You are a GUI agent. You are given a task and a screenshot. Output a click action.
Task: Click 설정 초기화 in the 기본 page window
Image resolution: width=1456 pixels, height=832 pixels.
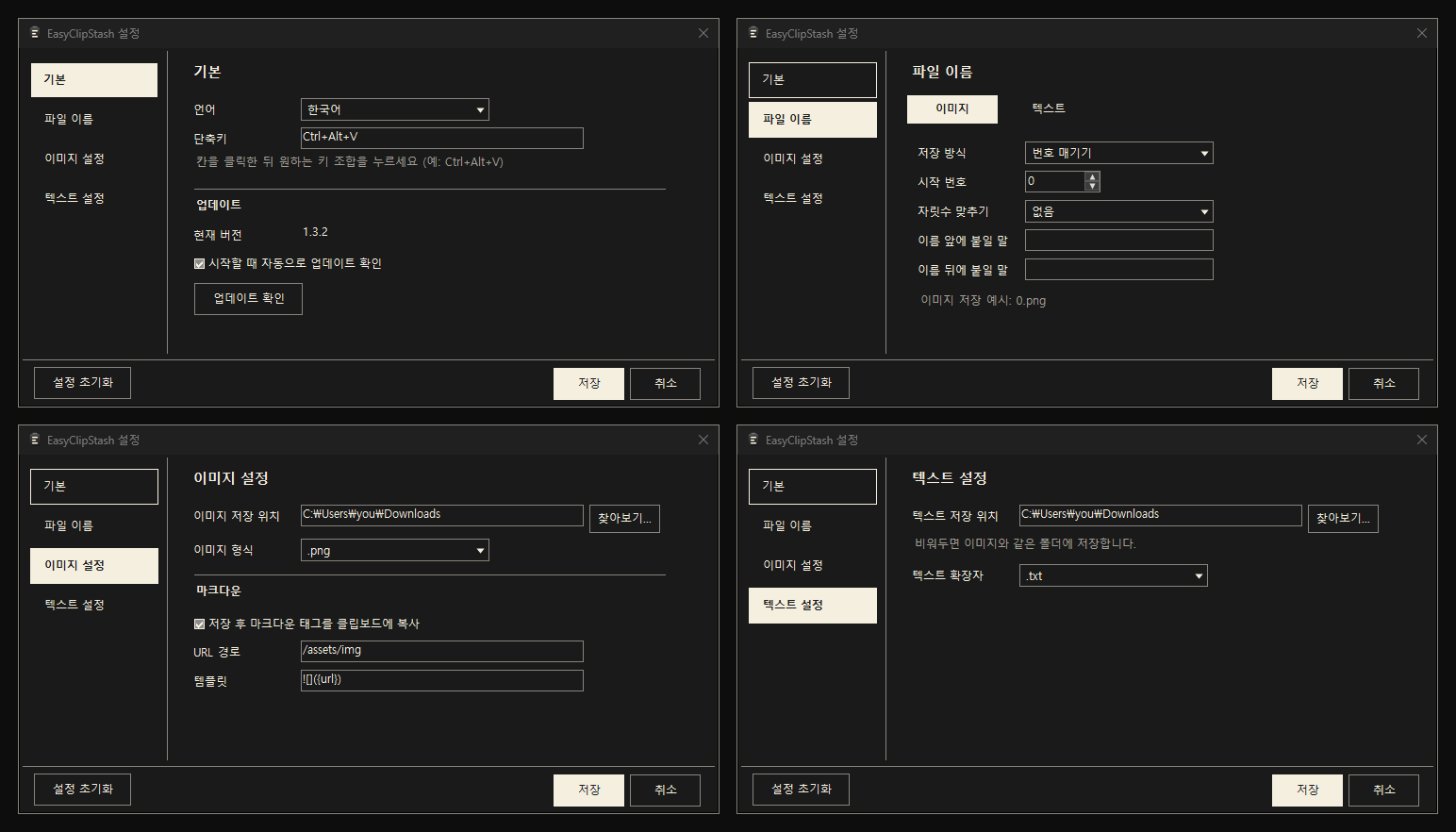point(82,383)
